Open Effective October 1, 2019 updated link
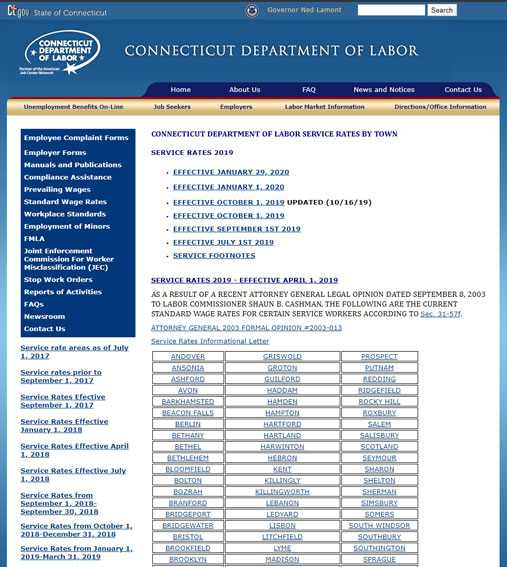This screenshot has width=507, height=567. (x=229, y=202)
